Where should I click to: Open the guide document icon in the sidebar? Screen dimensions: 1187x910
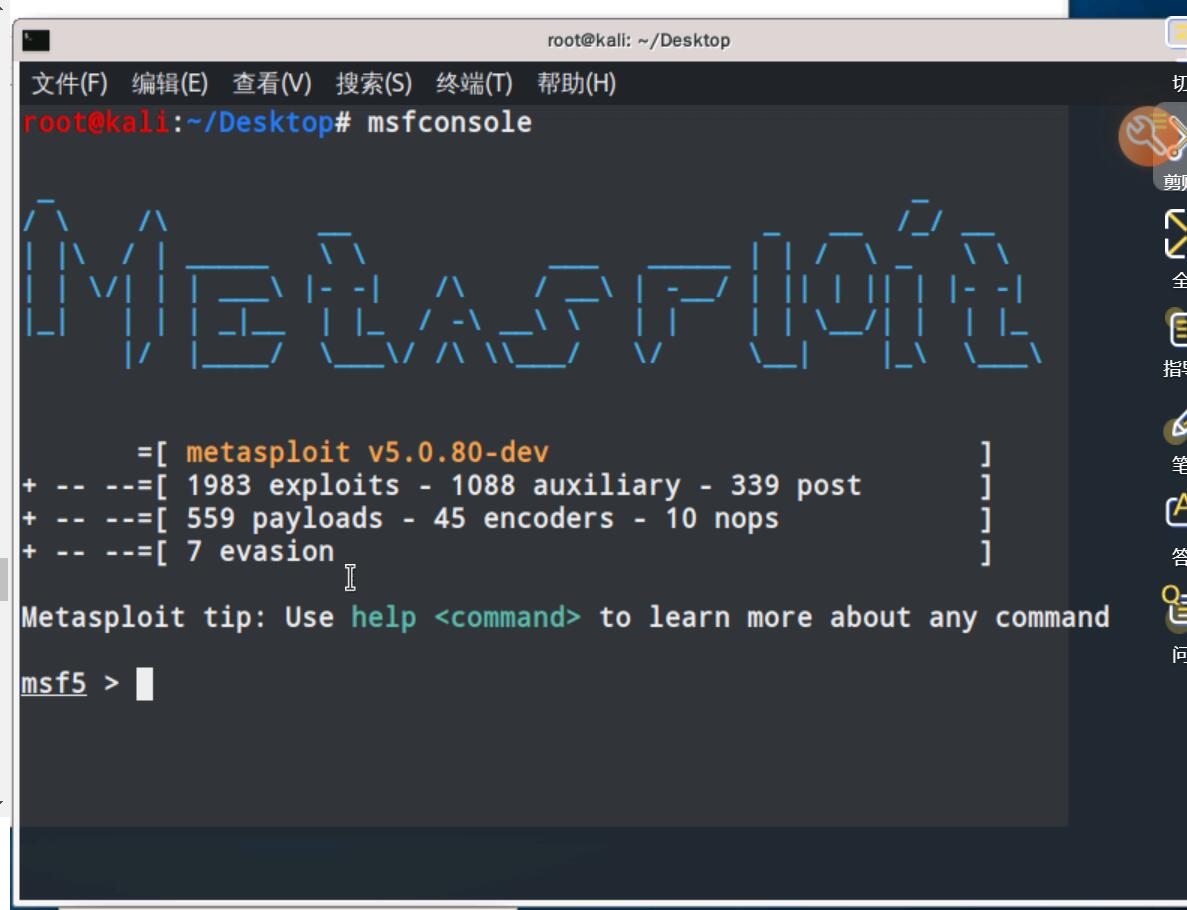(1176, 329)
